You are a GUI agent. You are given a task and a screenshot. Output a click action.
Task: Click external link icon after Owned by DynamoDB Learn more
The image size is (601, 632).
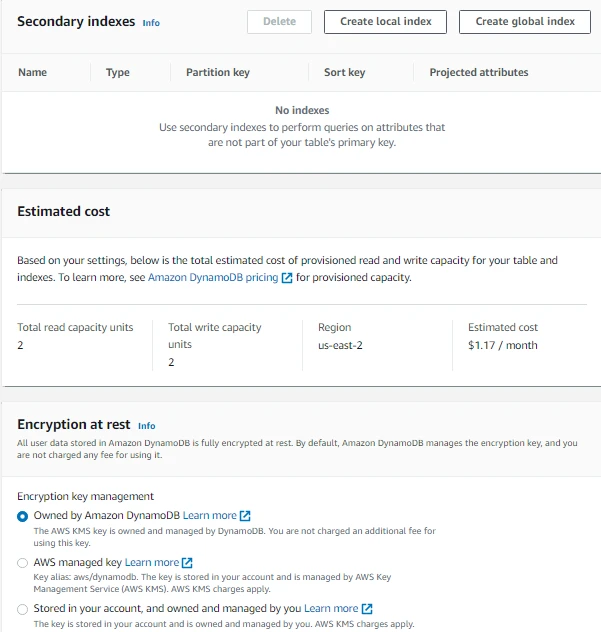(246, 516)
